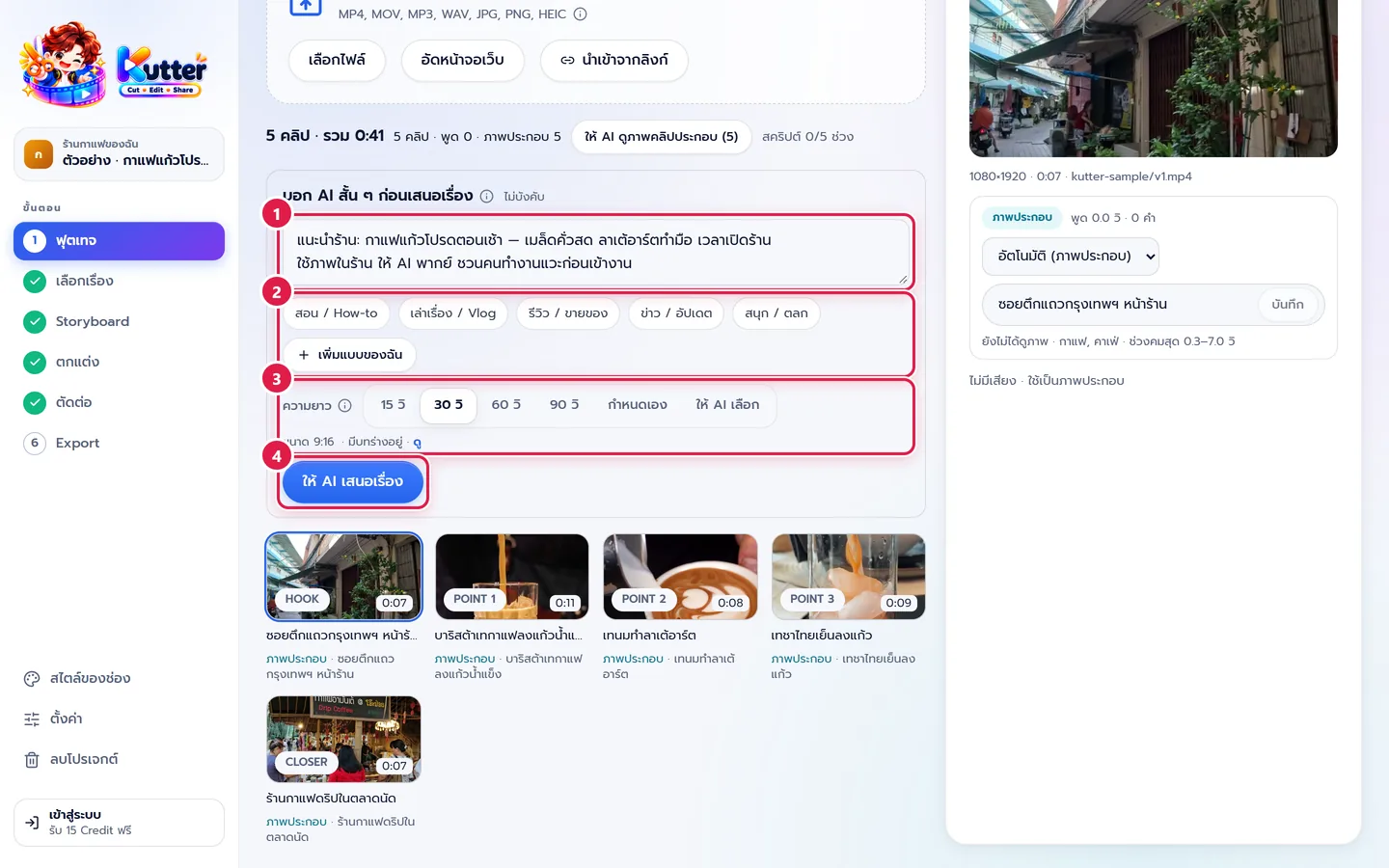Go to the "ตกแต่ง" step

(119, 363)
